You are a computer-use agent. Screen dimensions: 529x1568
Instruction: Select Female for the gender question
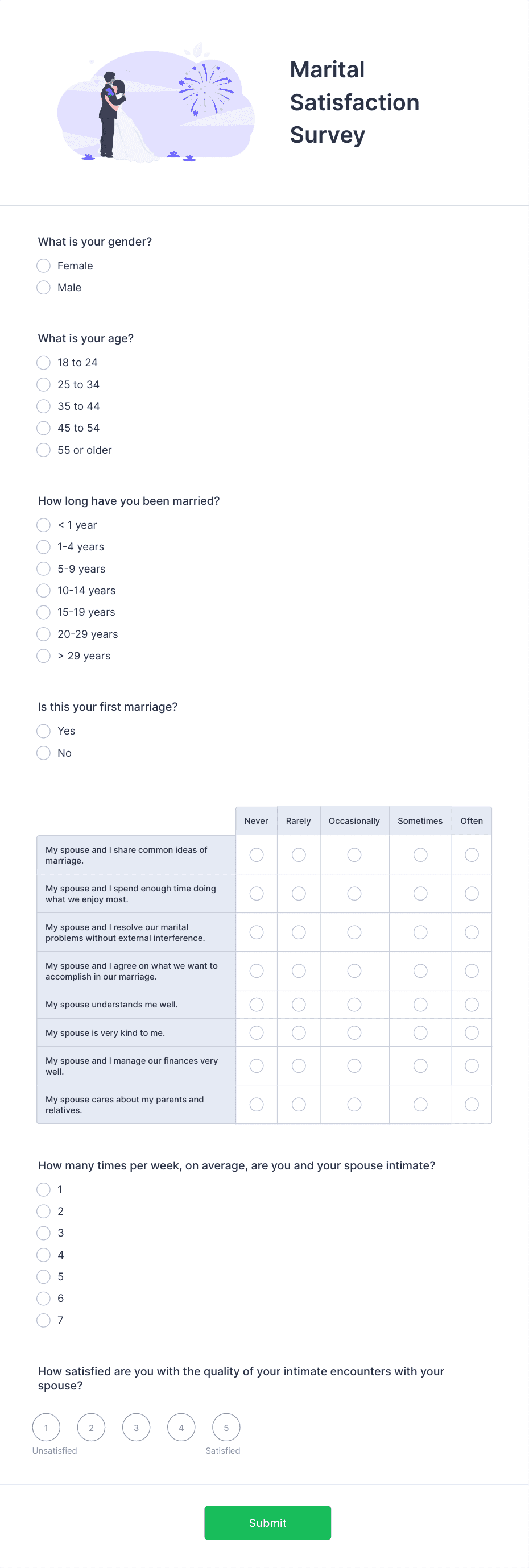(43, 266)
